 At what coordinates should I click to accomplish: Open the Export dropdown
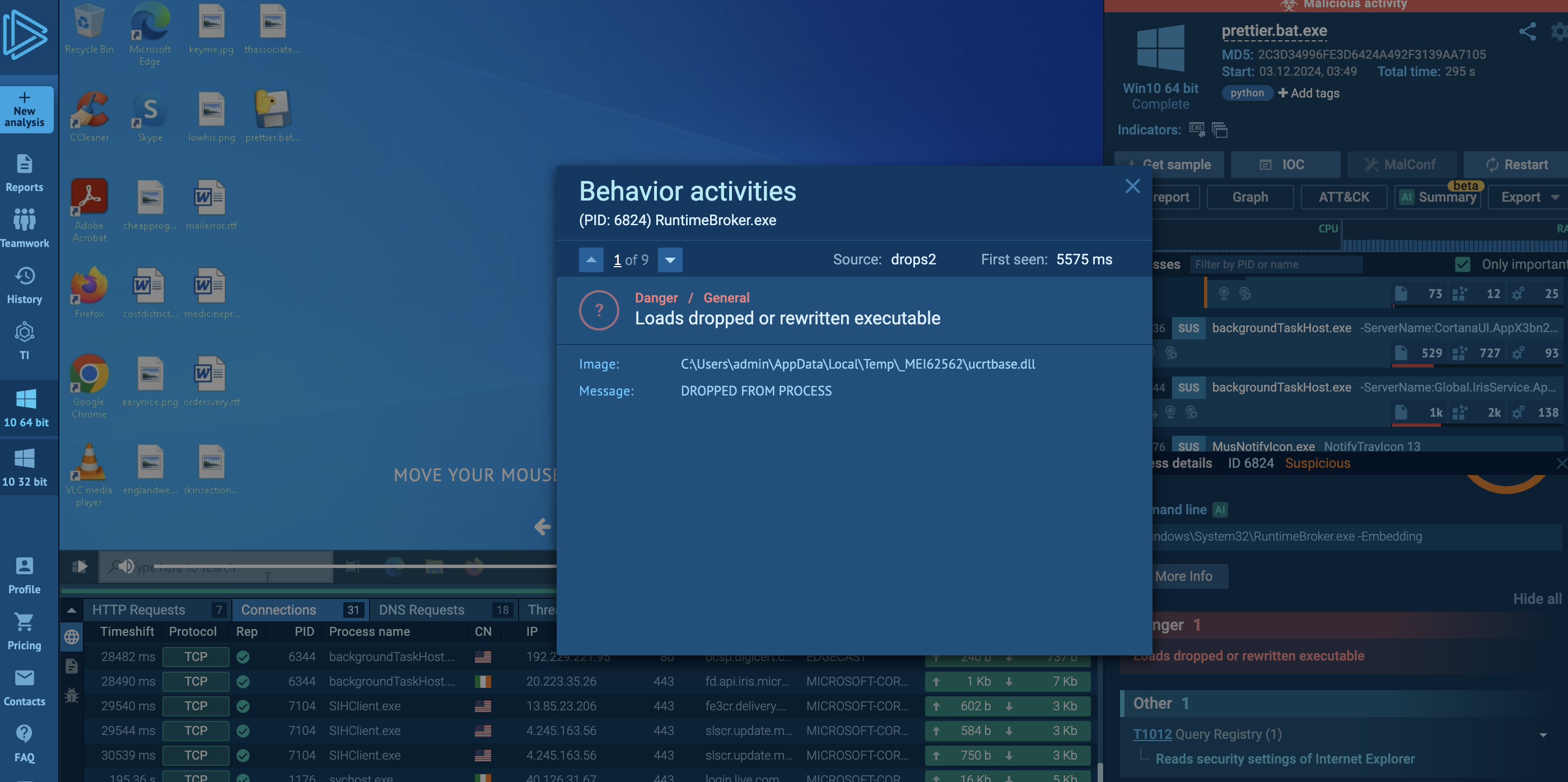click(x=1528, y=197)
